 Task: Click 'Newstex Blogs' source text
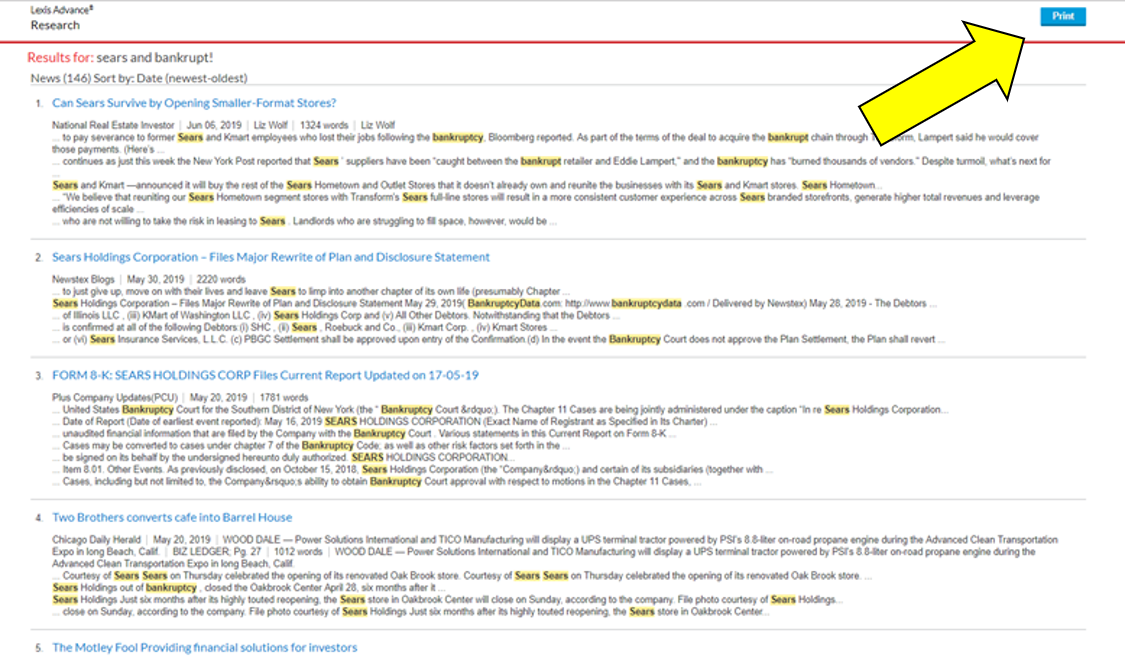[83, 279]
